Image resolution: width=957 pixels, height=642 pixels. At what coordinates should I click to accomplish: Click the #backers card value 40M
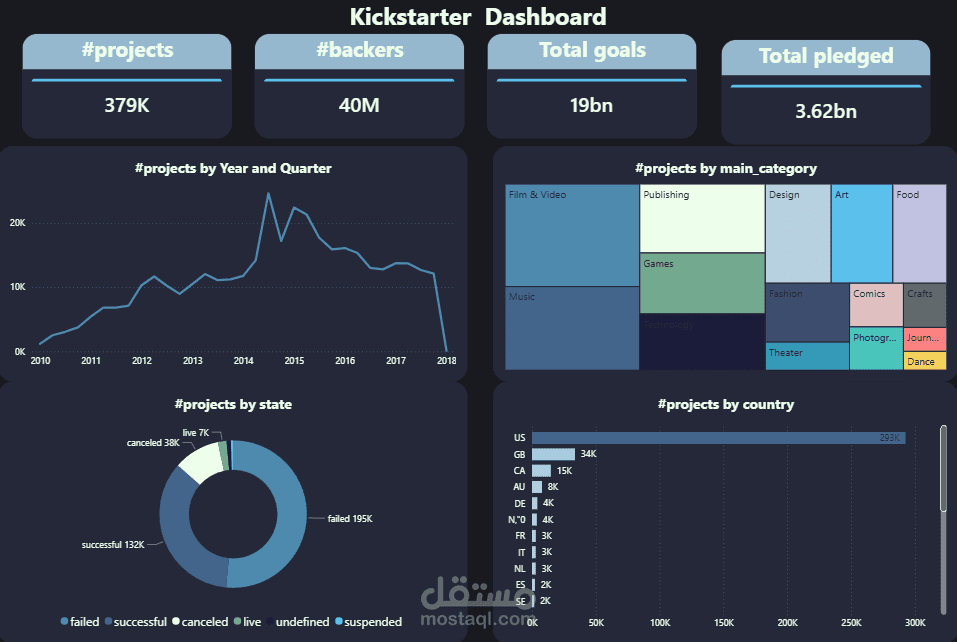tap(359, 106)
